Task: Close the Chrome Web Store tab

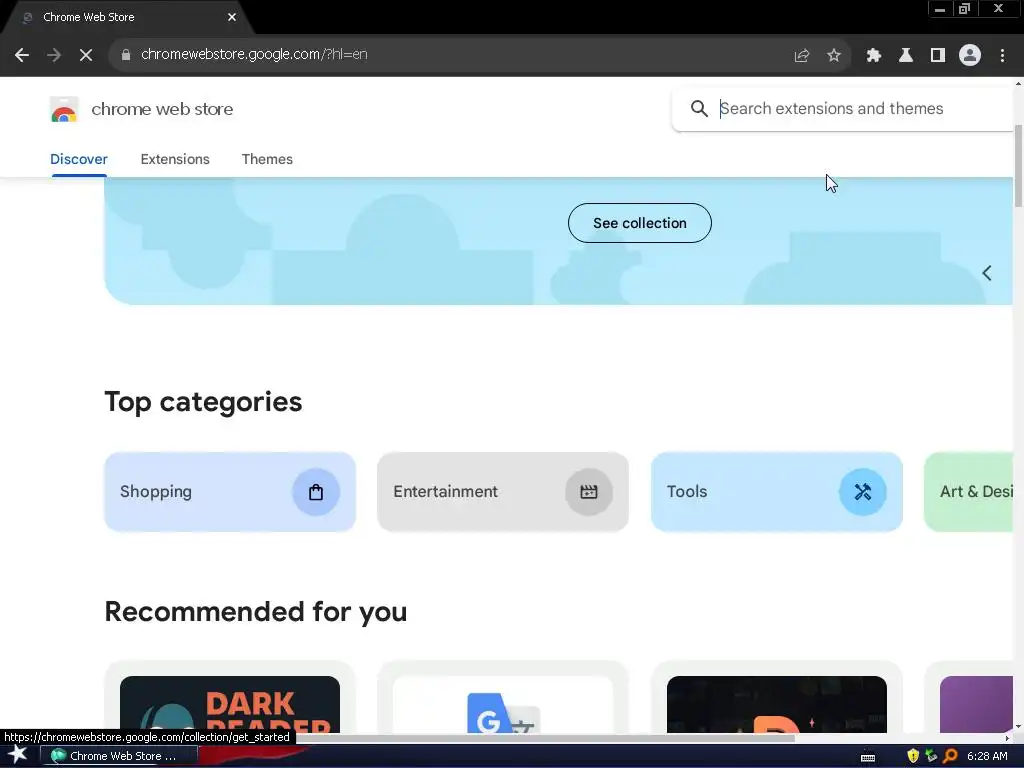Action: 232,17
